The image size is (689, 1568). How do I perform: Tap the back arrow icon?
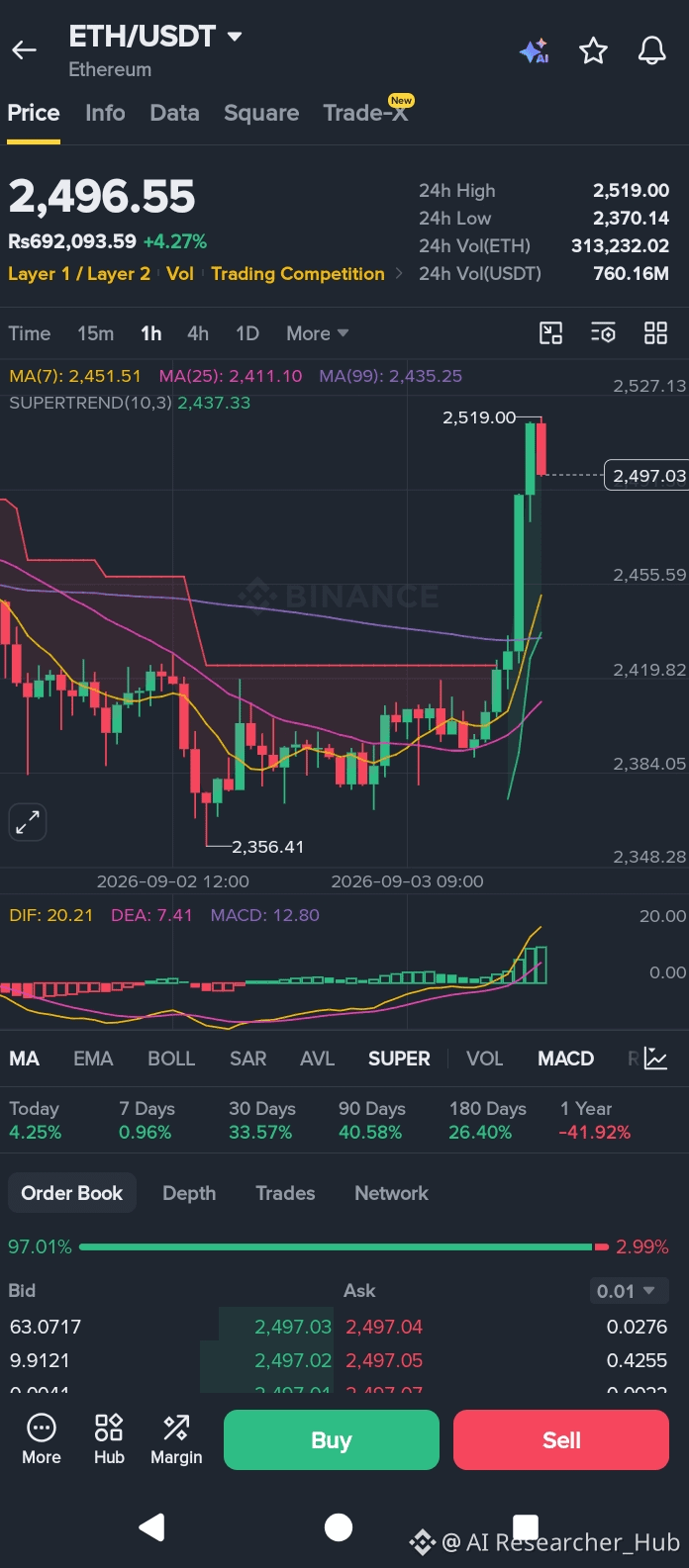pyautogui.click(x=24, y=50)
